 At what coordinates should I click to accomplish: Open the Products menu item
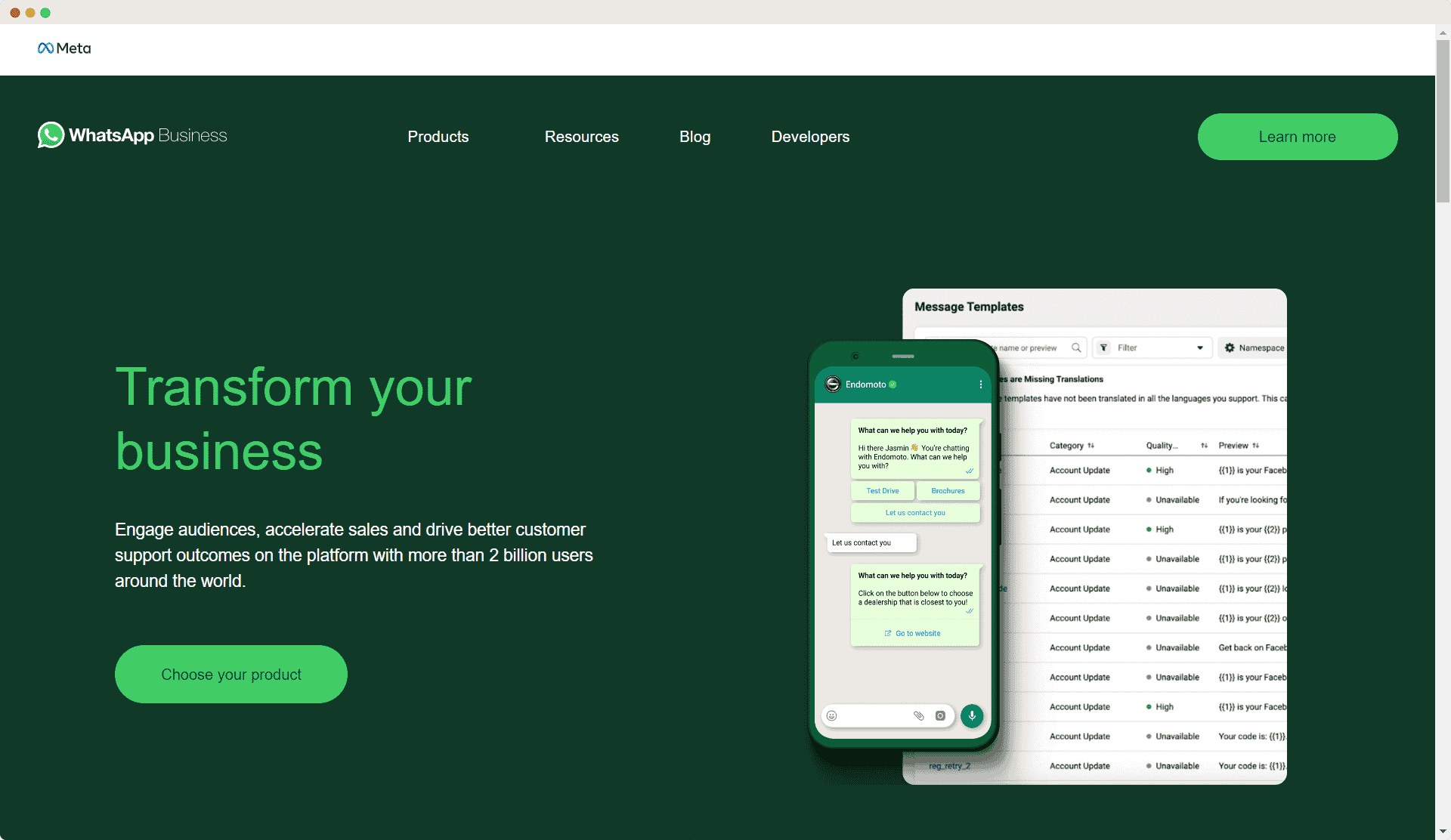pos(438,137)
